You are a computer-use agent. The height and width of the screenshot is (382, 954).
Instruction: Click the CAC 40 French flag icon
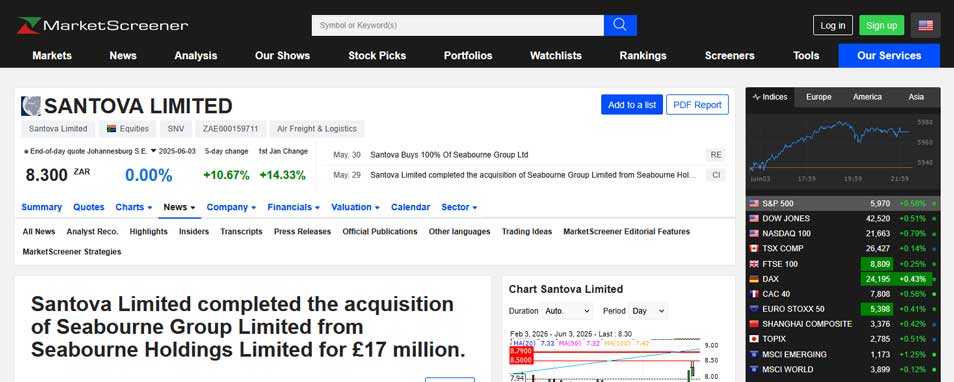[754, 294]
